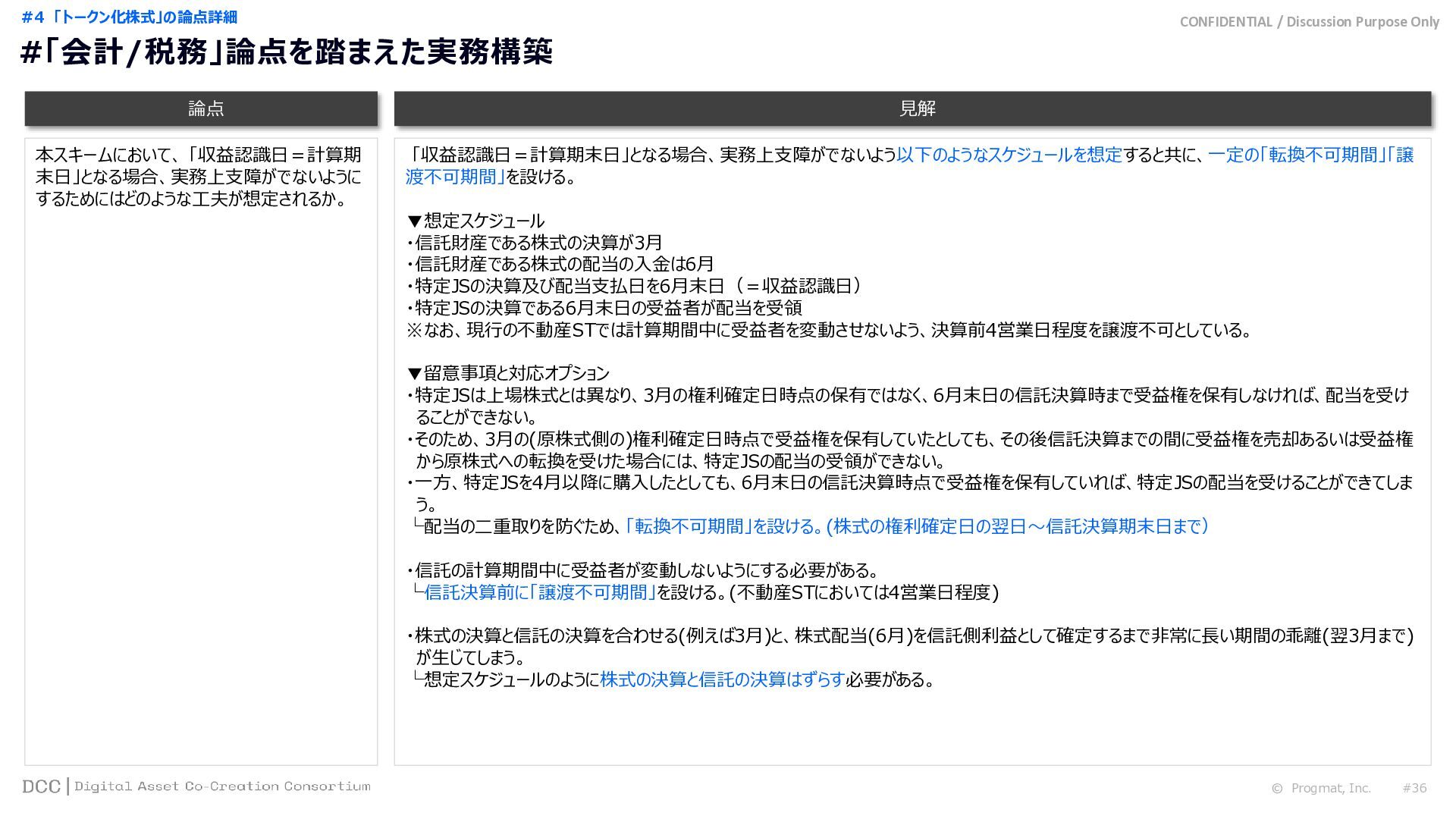Click the DCC logo in footer
Image resolution: width=1456 pixels, height=819 pixels.
point(41,786)
